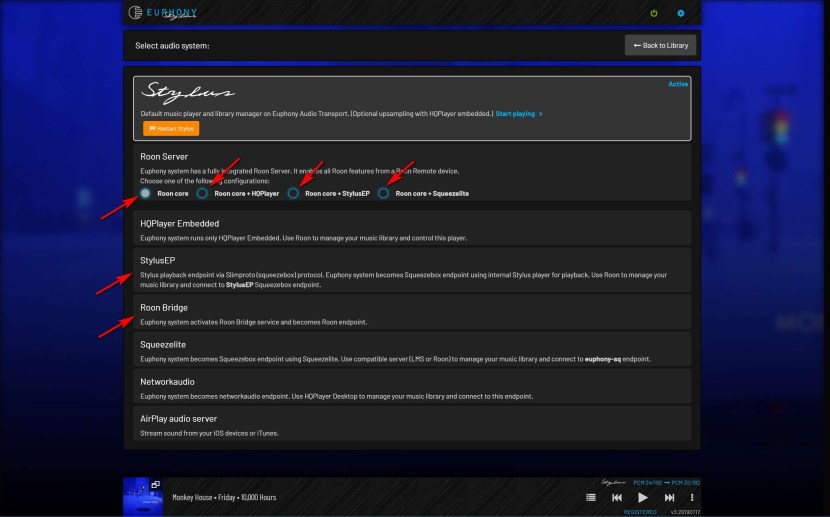
Task: Open the play queue list icon
Action: coord(591,497)
